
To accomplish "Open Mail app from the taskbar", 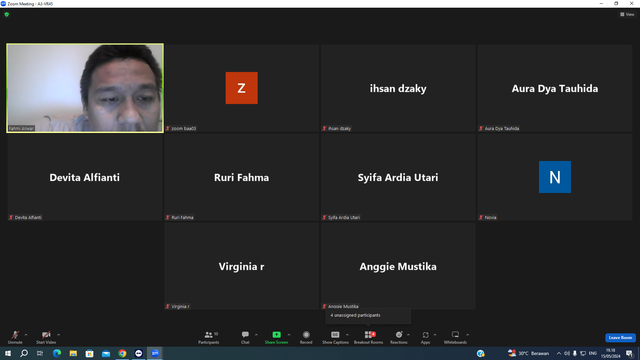I will coord(106,353).
